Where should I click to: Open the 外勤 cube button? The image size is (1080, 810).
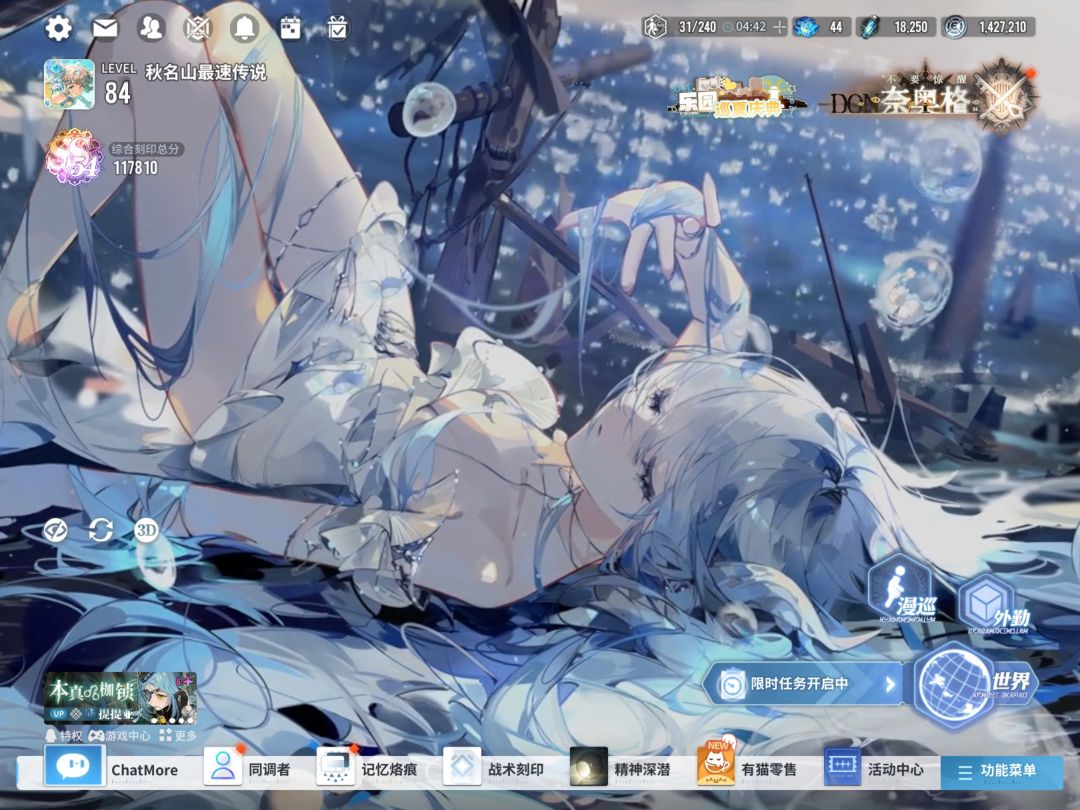tap(995, 606)
